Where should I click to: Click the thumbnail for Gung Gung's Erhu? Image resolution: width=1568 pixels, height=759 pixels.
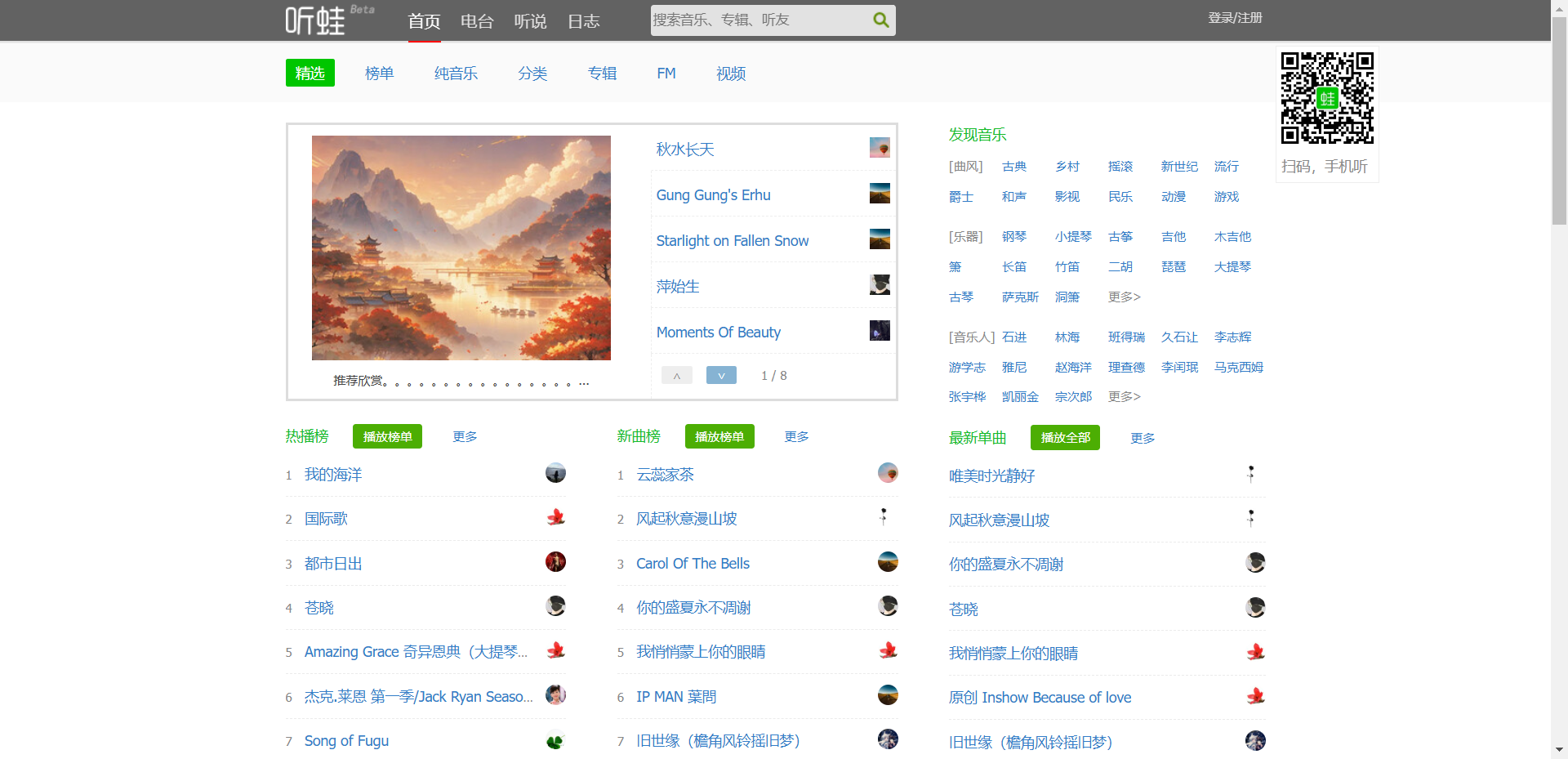(880, 194)
